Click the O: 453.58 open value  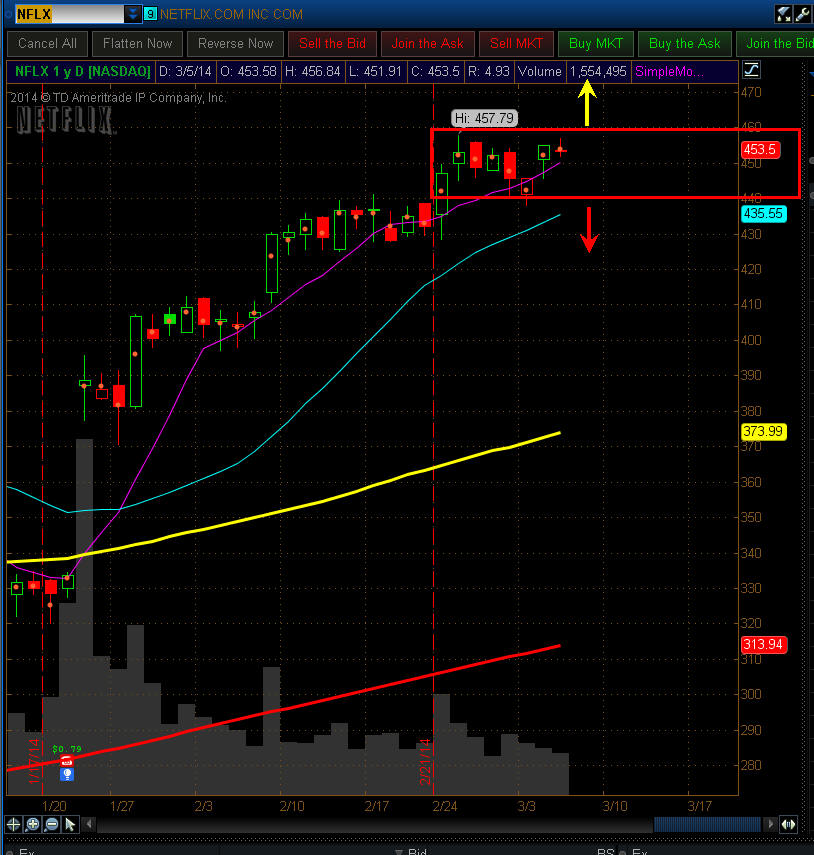tap(248, 71)
